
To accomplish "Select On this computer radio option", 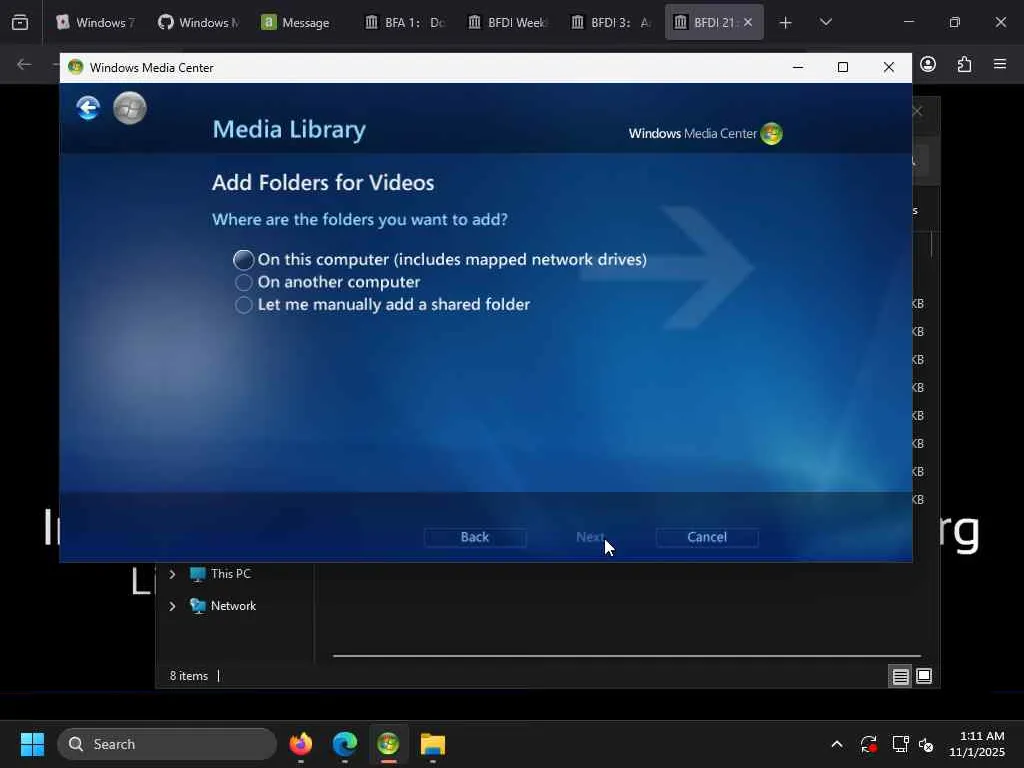I will 244,260.
